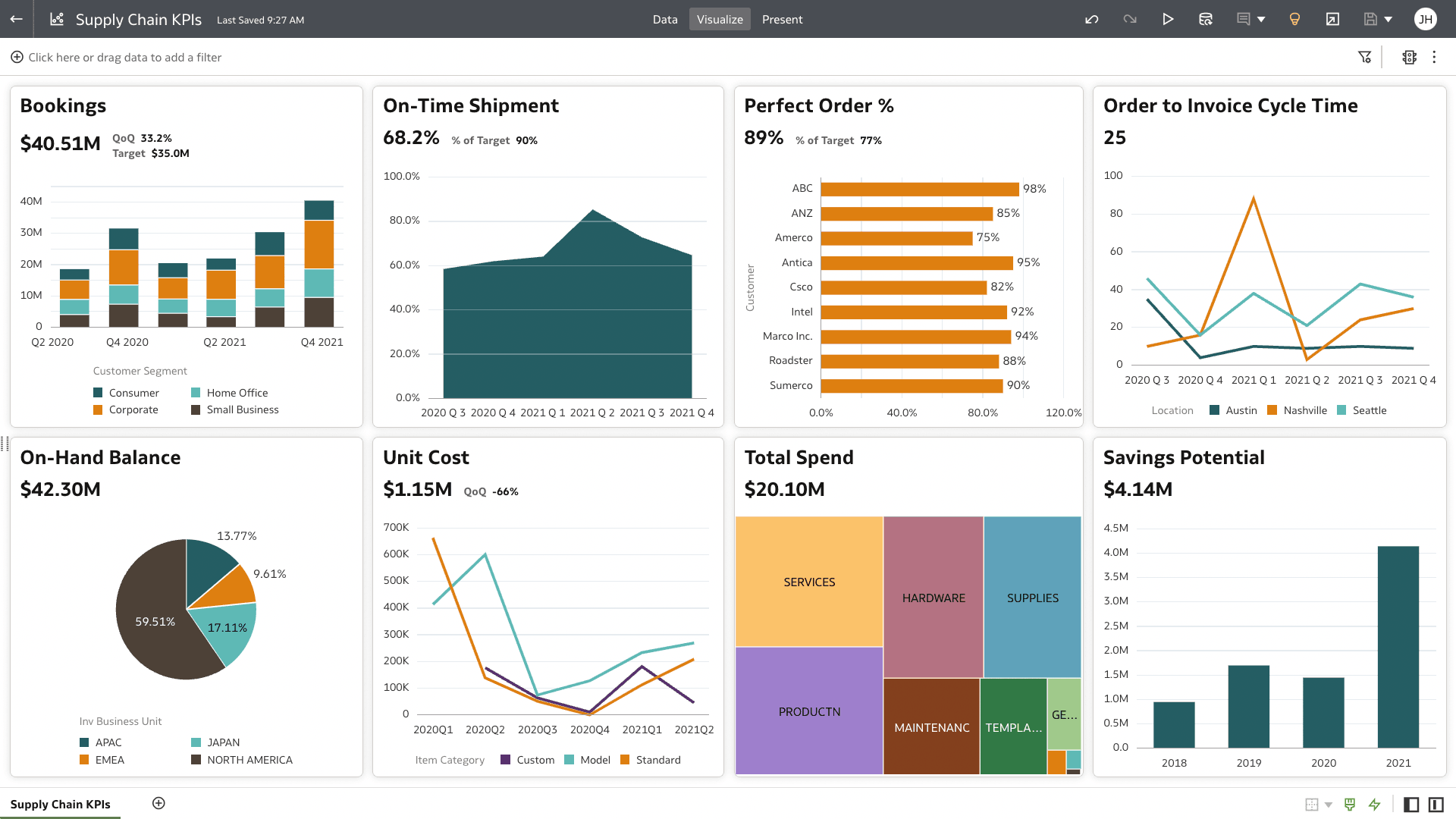Select the green paintbrush styling icon
The width and height of the screenshot is (1456, 819).
pyautogui.click(x=1350, y=804)
